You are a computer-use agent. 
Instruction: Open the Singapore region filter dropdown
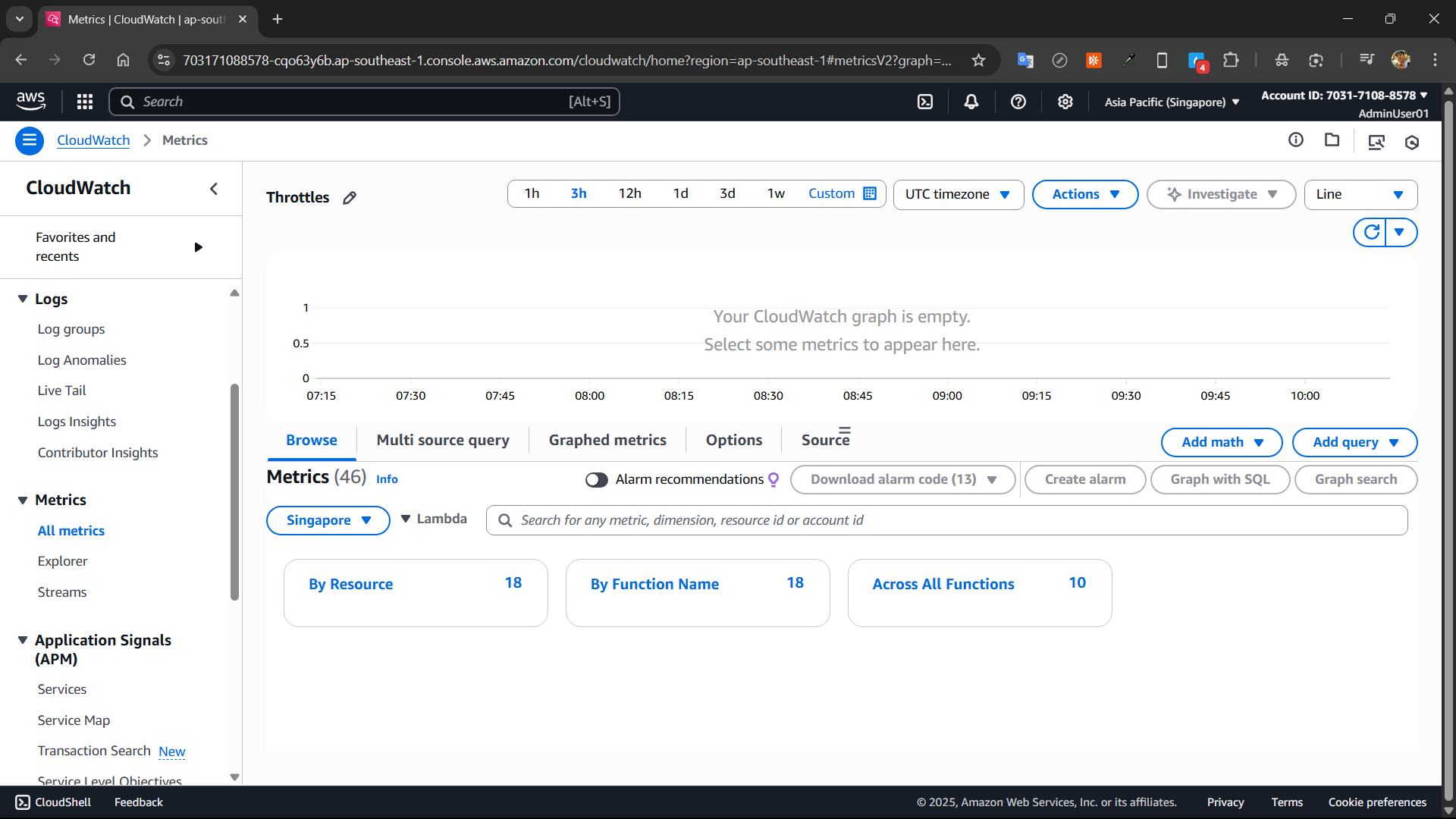pyautogui.click(x=328, y=520)
